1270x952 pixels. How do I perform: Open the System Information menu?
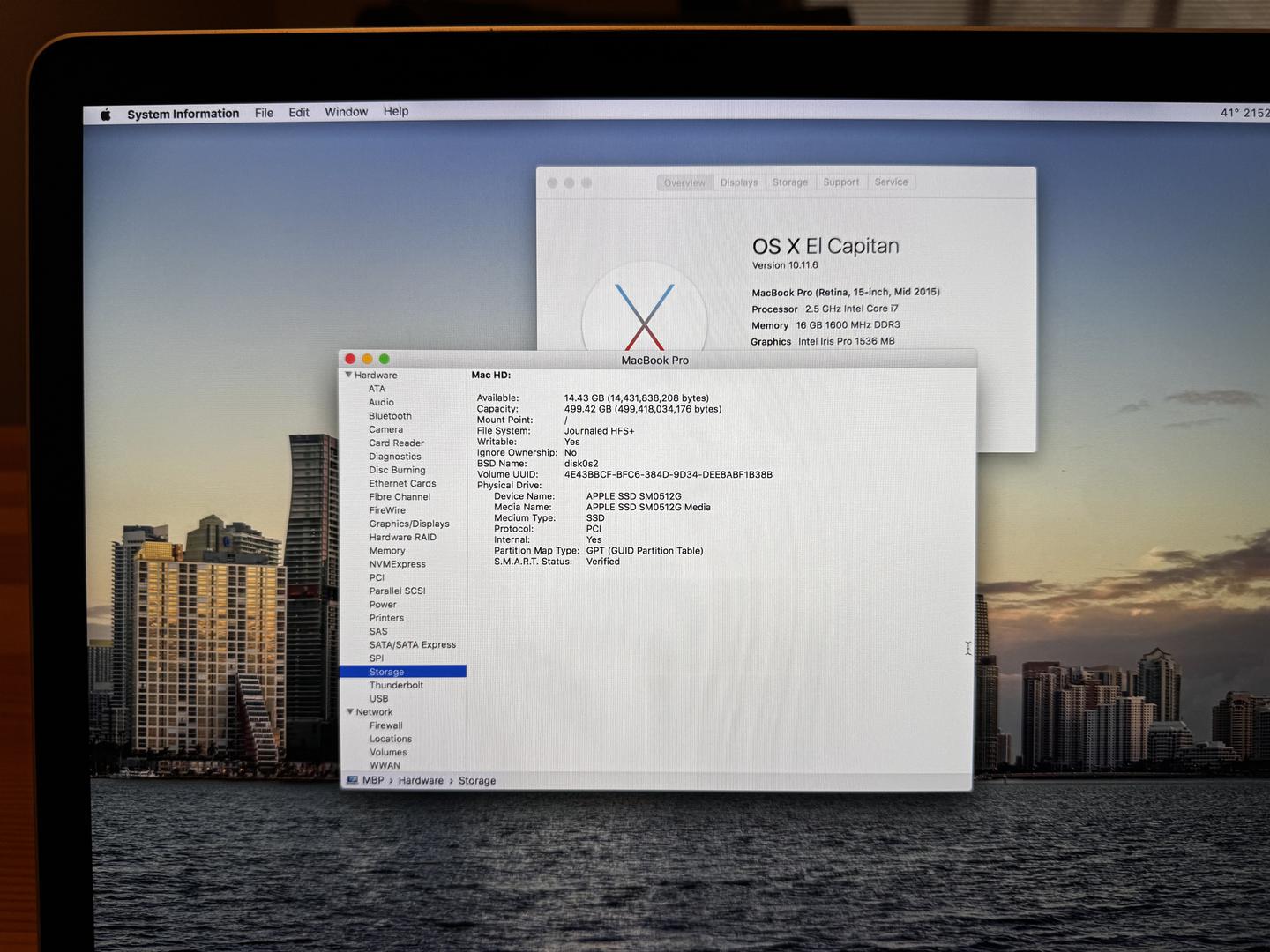pyautogui.click(x=183, y=114)
